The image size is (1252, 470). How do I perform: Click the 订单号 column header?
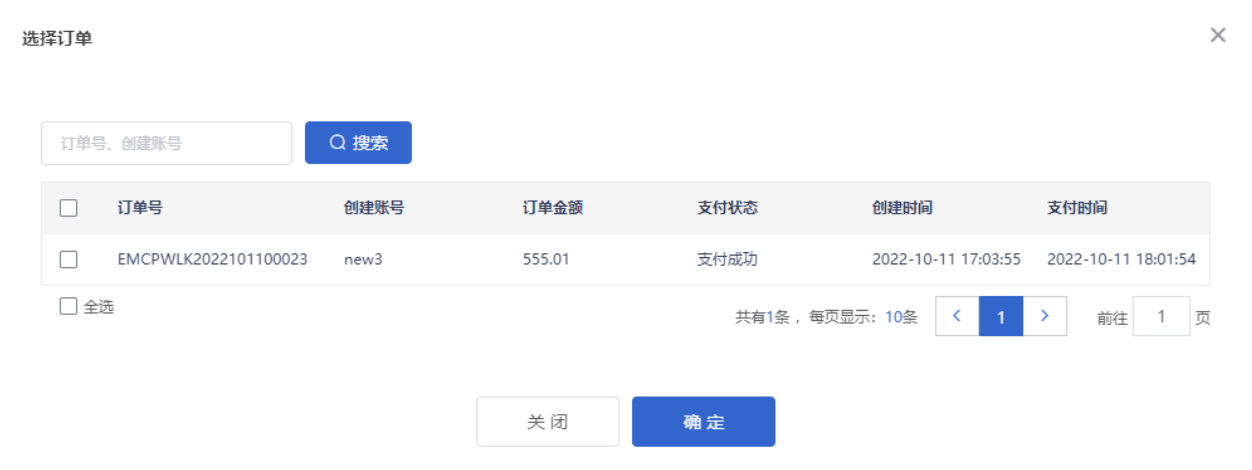tap(140, 208)
